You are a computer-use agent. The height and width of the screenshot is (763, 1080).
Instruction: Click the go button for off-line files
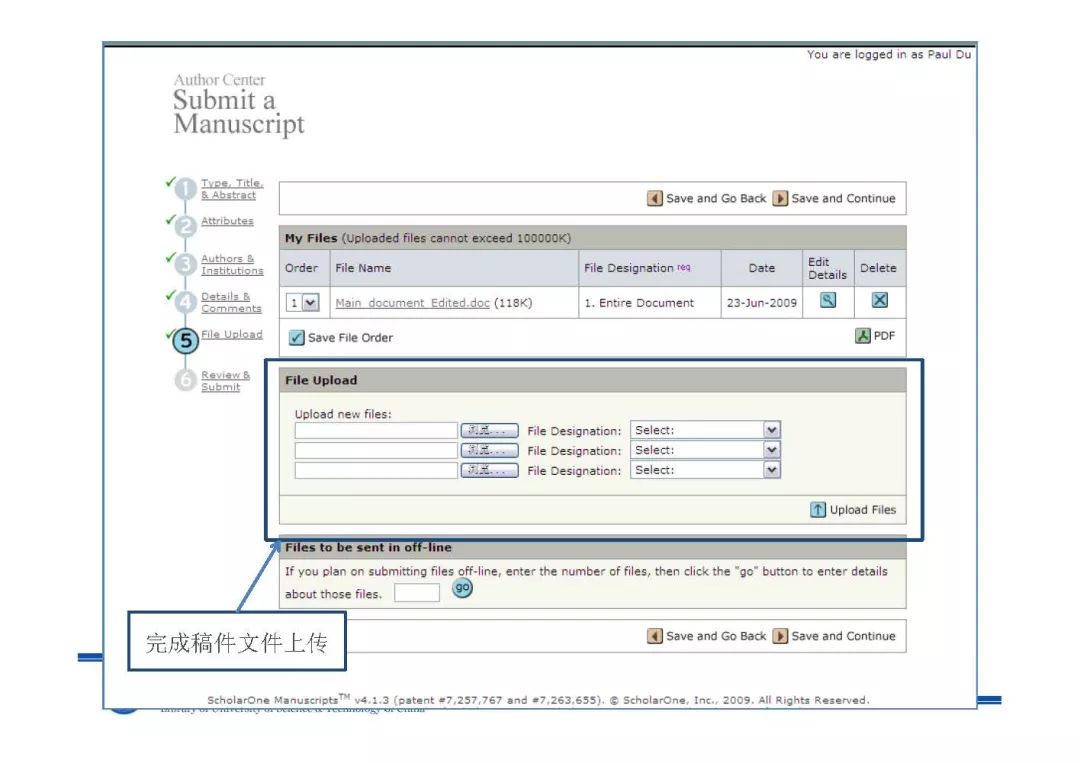(462, 588)
